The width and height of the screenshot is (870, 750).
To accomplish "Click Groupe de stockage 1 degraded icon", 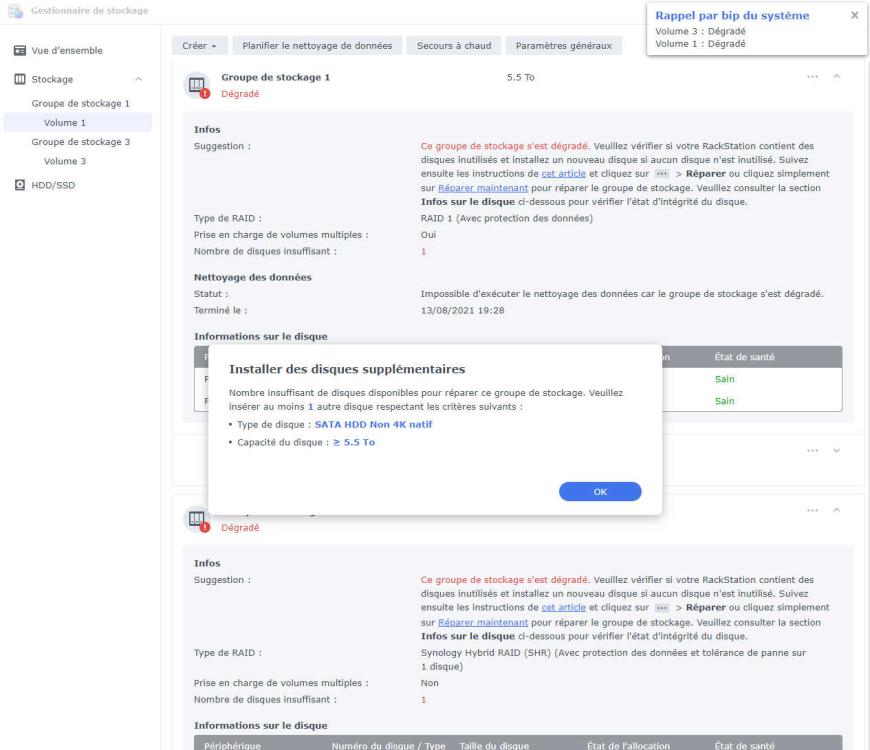I will 196,85.
